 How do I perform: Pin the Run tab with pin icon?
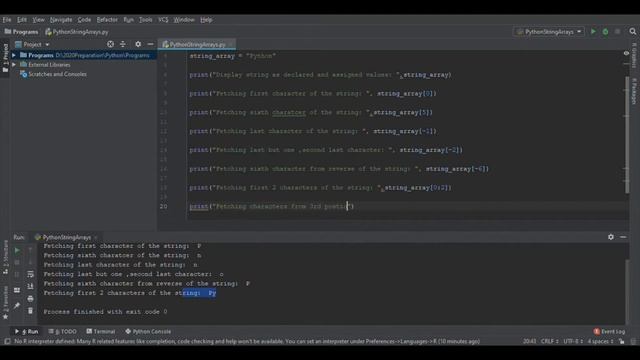tap(17, 305)
